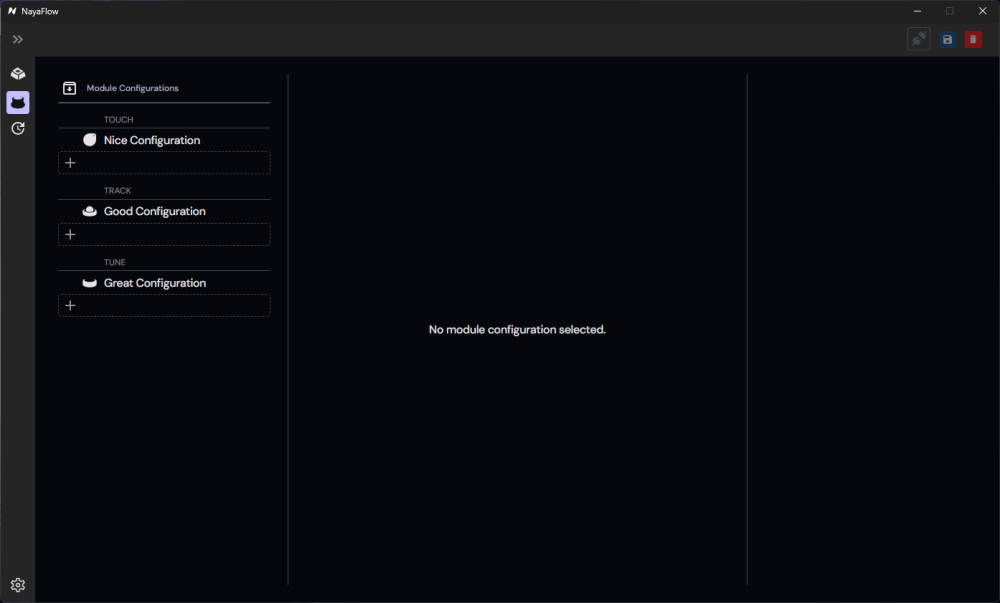Click the red trash delete button
This screenshot has height=603, width=1000.
click(x=973, y=39)
